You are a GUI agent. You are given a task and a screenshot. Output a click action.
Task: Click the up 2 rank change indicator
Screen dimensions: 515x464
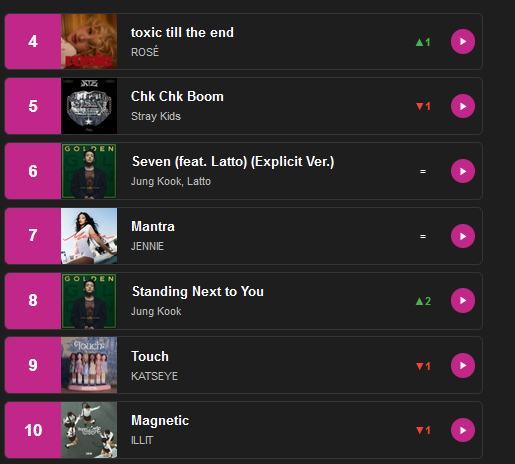(x=423, y=301)
